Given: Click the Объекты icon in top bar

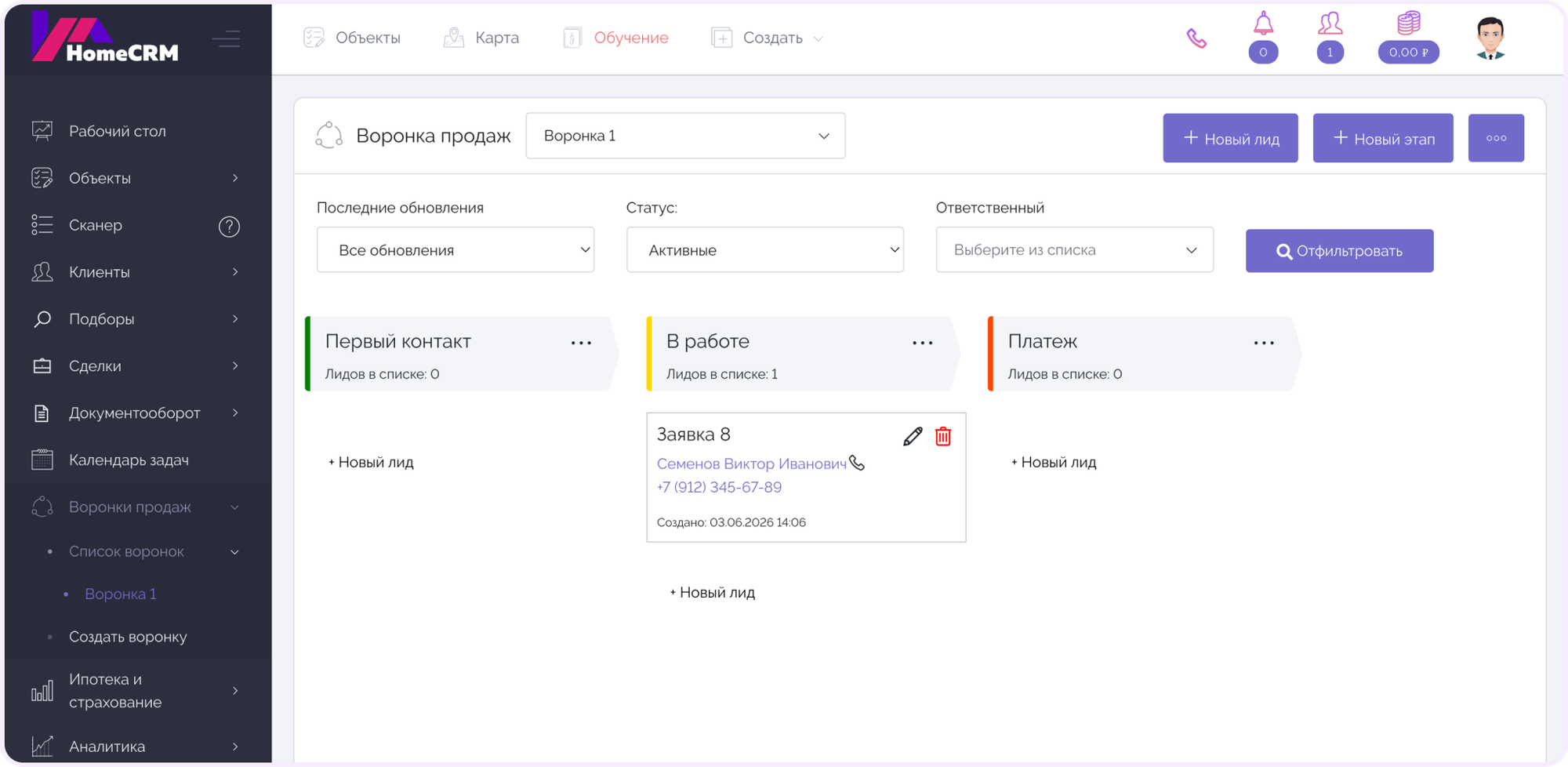Looking at the screenshot, I should pyautogui.click(x=314, y=38).
